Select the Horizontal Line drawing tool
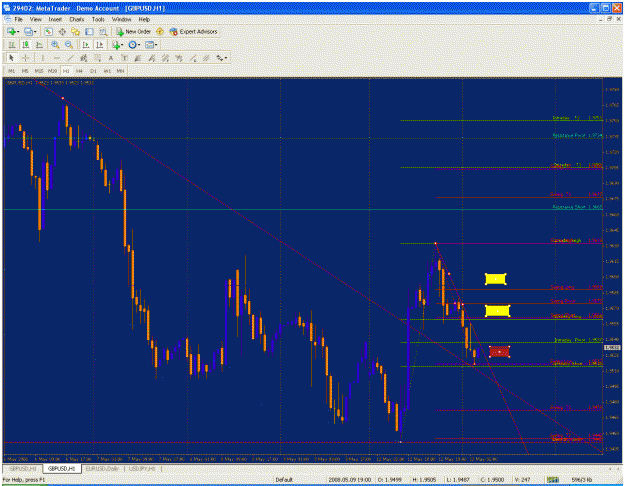 pyautogui.click(x=56, y=58)
